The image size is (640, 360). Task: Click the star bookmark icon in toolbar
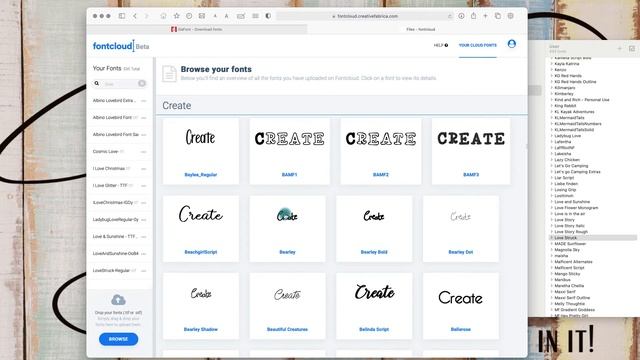point(176,16)
